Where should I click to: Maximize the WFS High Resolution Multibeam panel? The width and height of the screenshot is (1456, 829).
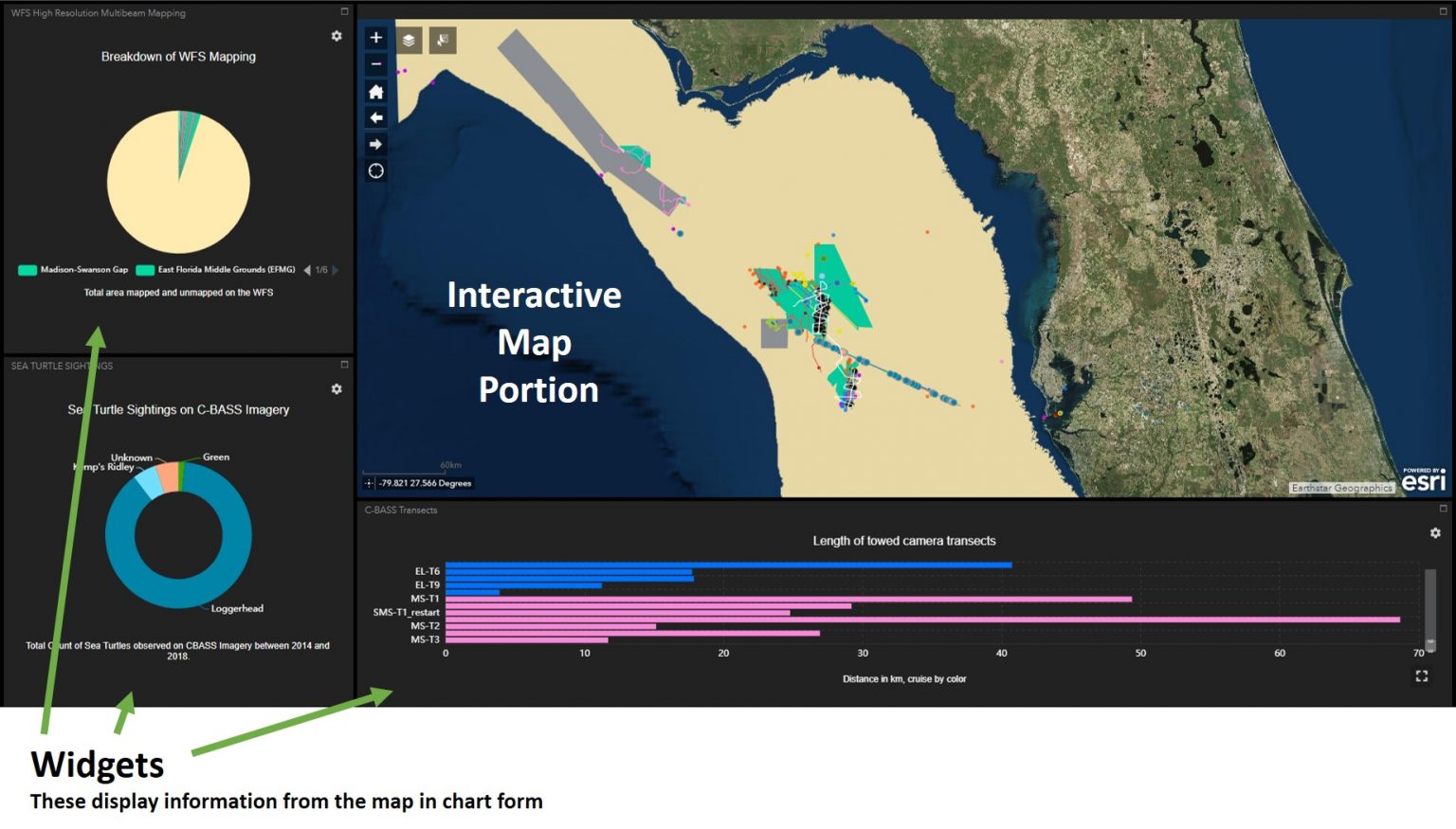pyautogui.click(x=344, y=11)
